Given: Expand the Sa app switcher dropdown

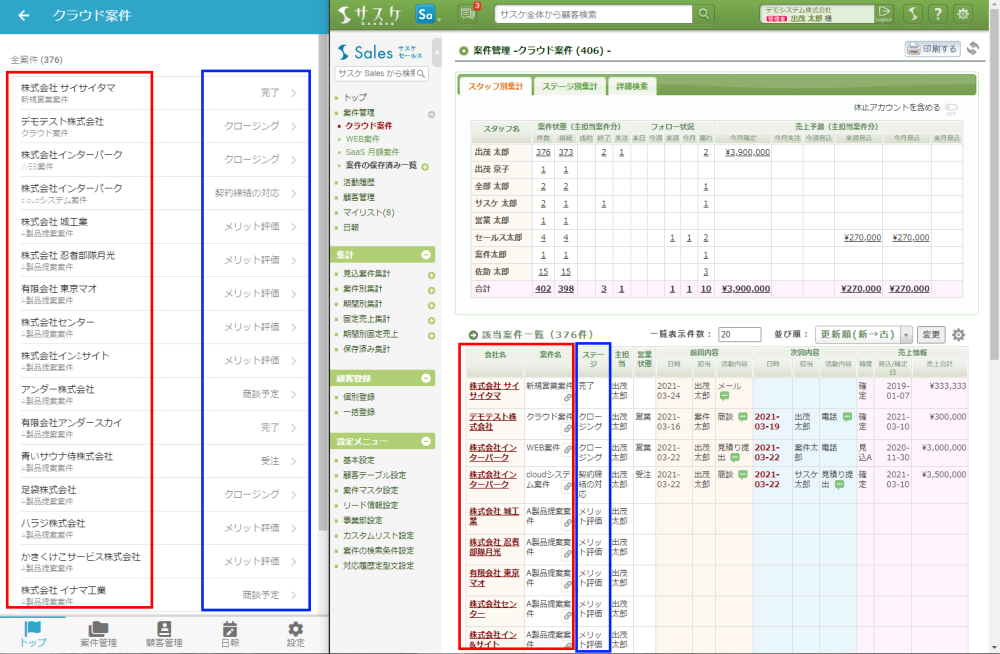Looking at the screenshot, I should click(431, 14).
